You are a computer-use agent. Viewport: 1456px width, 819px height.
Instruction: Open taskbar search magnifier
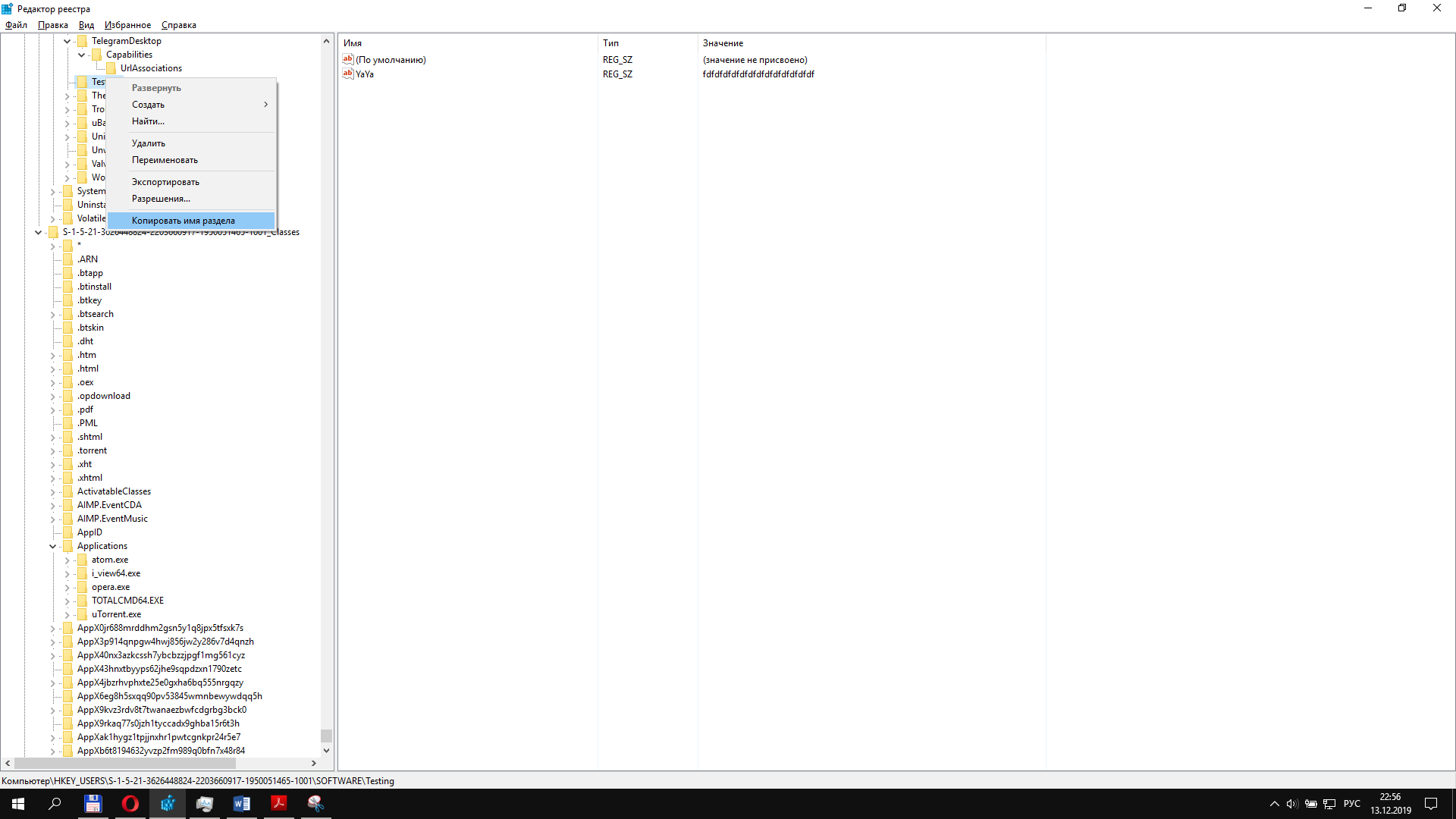tap(55, 804)
